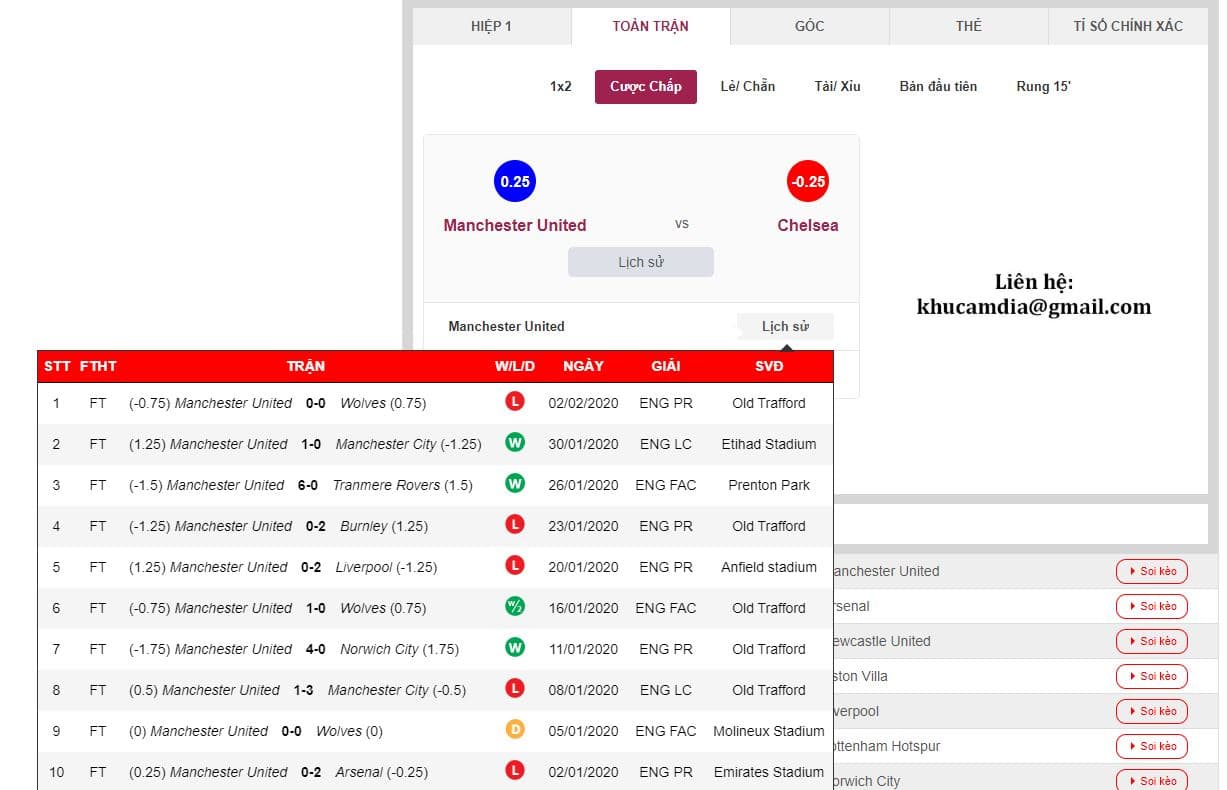Click the Emirates Stadium cell
The width and height of the screenshot is (1227, 790).
(x=769, y=772)
